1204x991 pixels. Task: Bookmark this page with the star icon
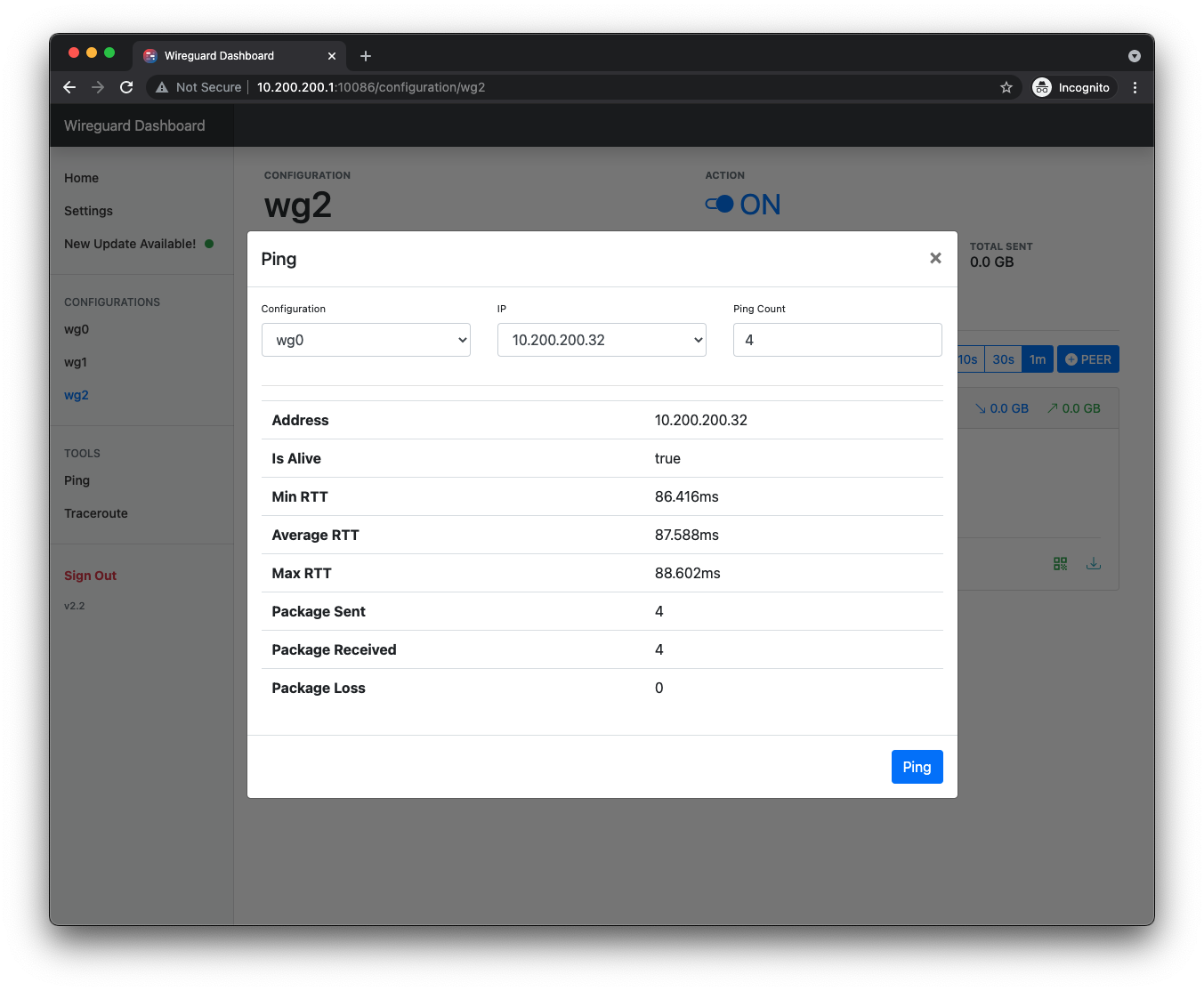tap(1006, 87)
